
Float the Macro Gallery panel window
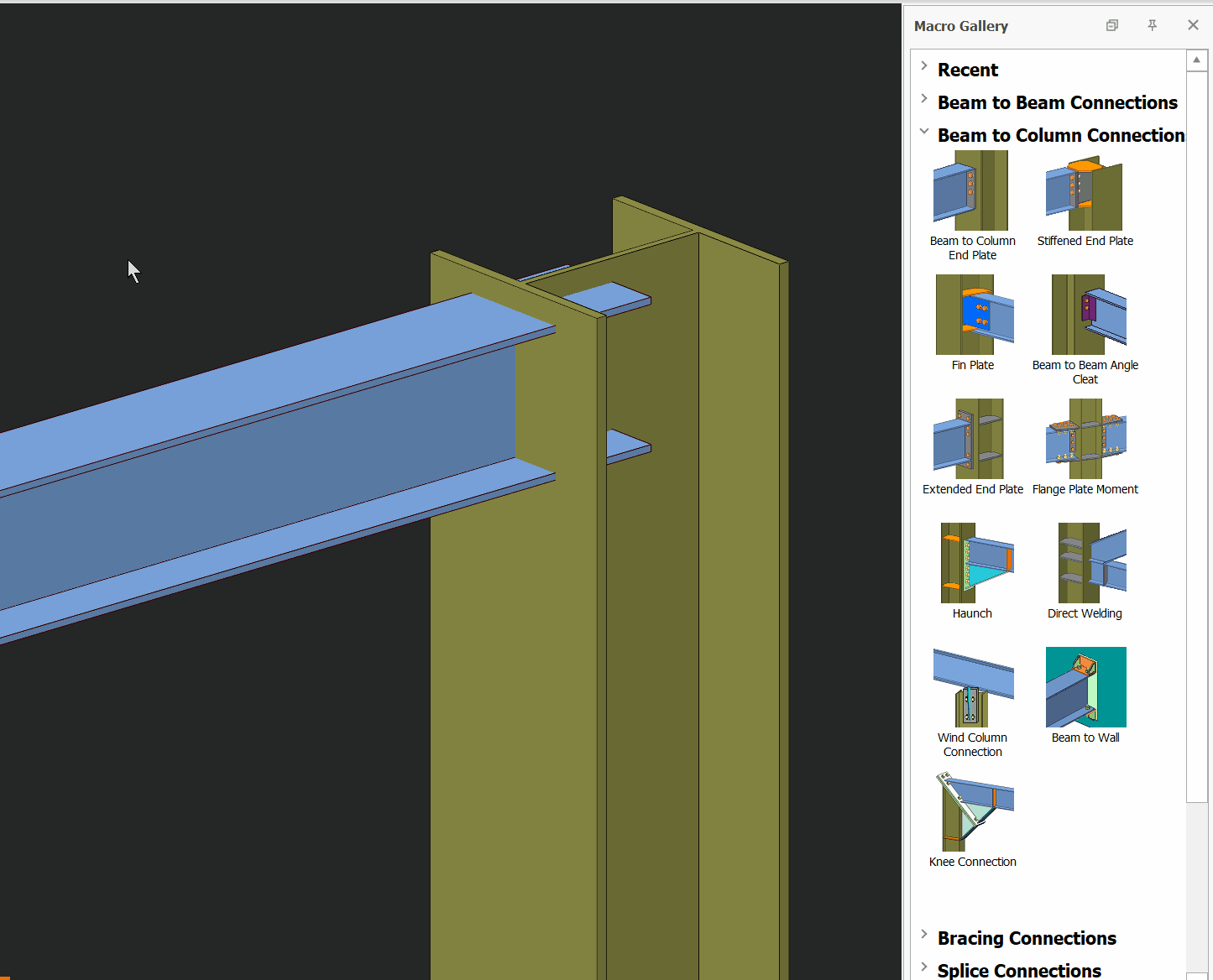pos(1112,25)
